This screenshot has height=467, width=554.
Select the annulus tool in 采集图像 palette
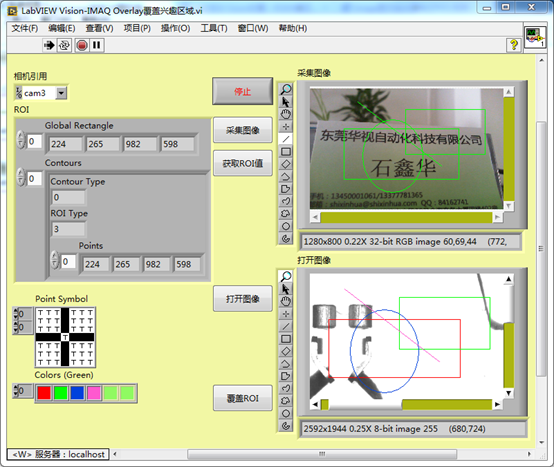coord(286,238)
